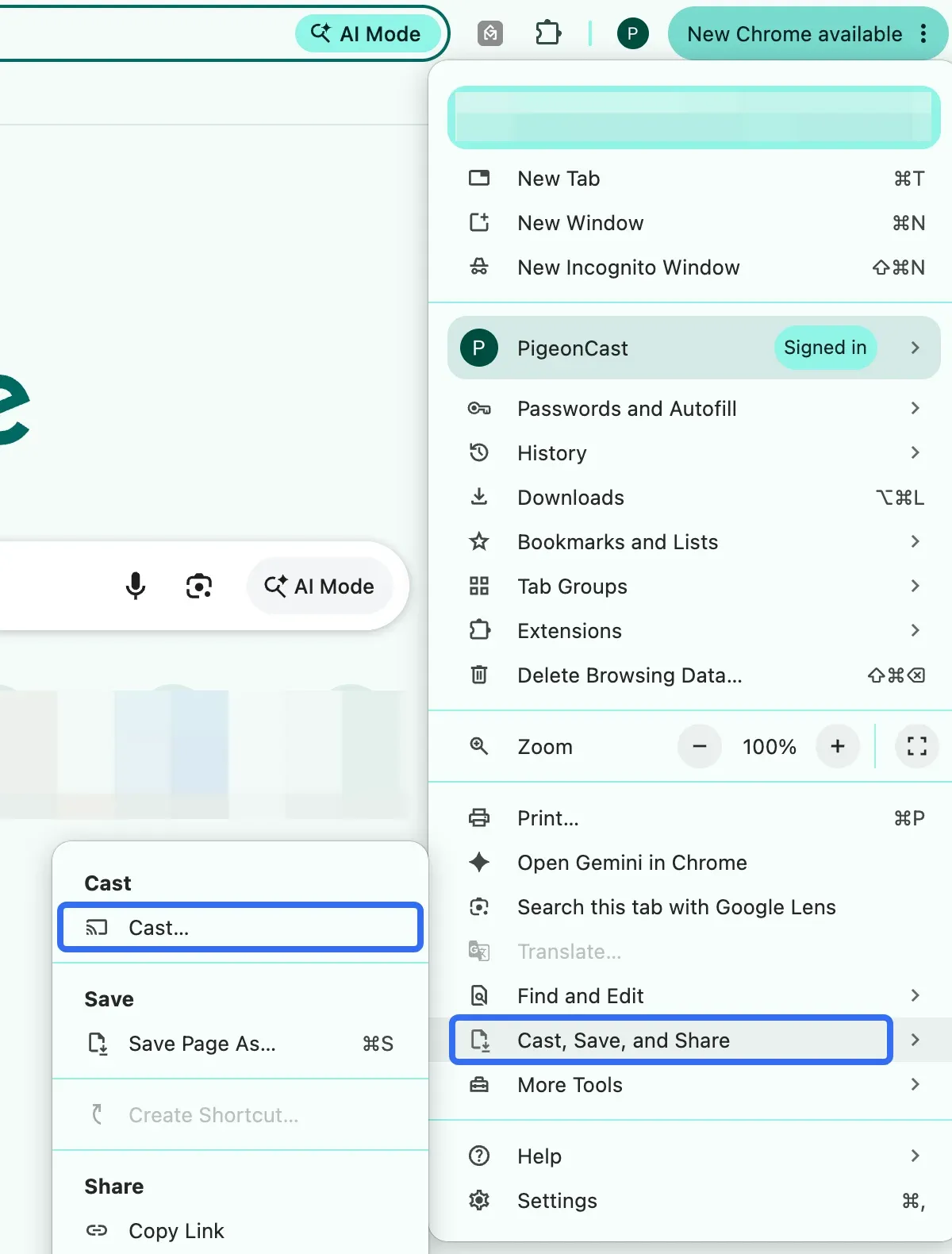Click the Downloads arrow icon

[479, 497]
